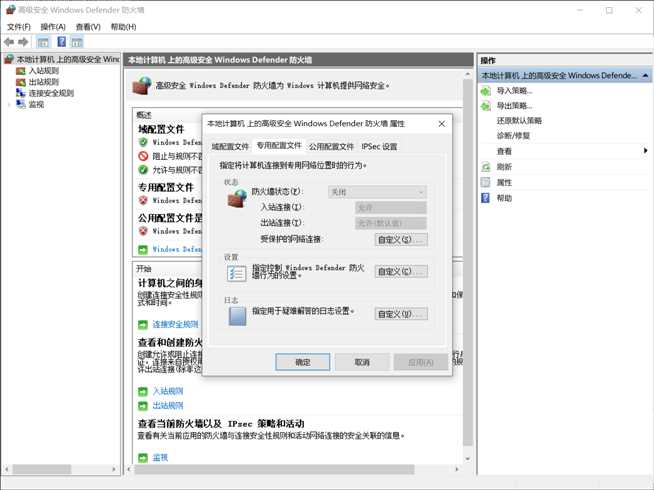Click the 应用(A) button

click(x=421, y=362)
